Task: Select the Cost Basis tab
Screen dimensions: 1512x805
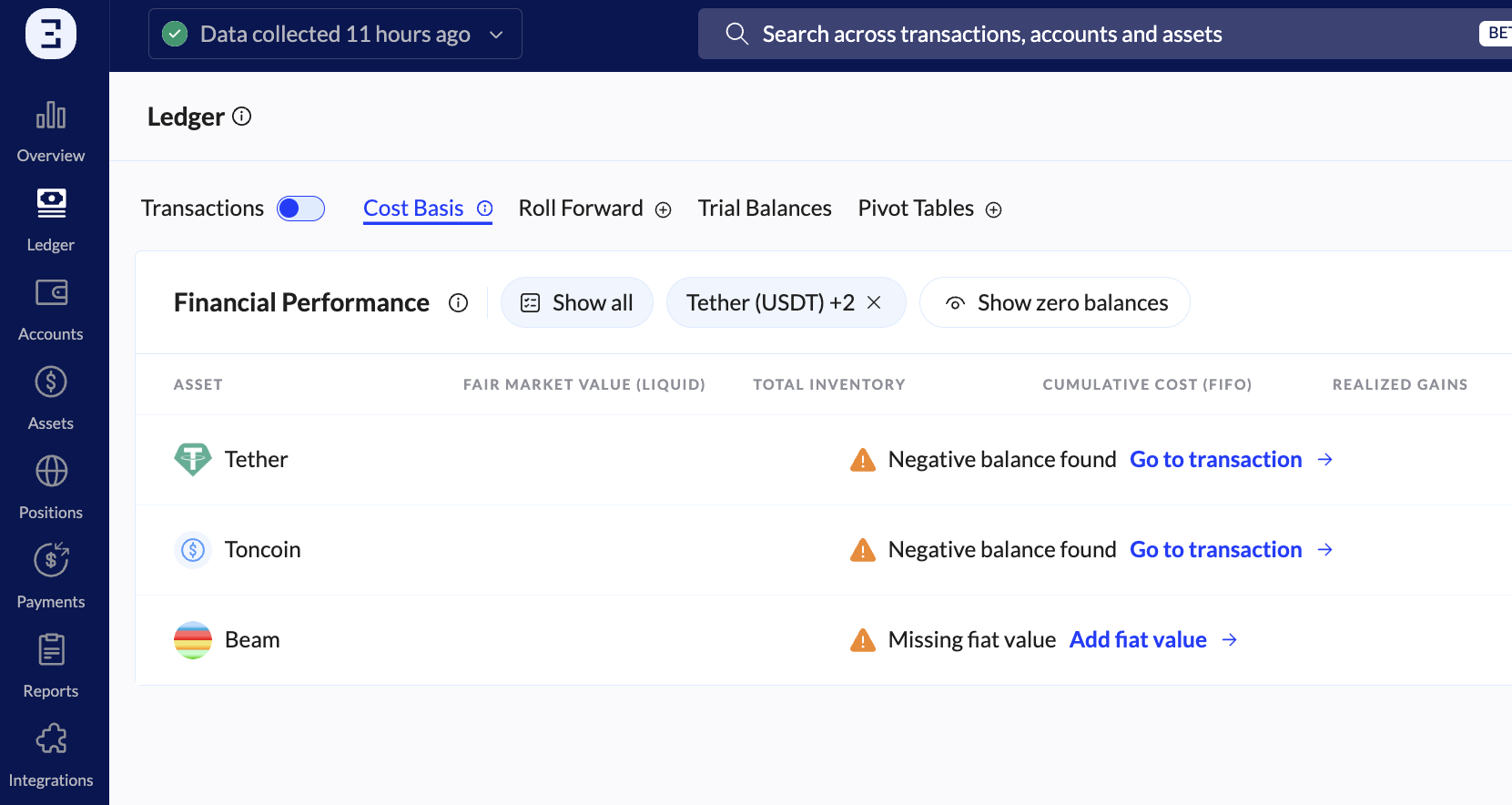Action: tap(414, 209)
